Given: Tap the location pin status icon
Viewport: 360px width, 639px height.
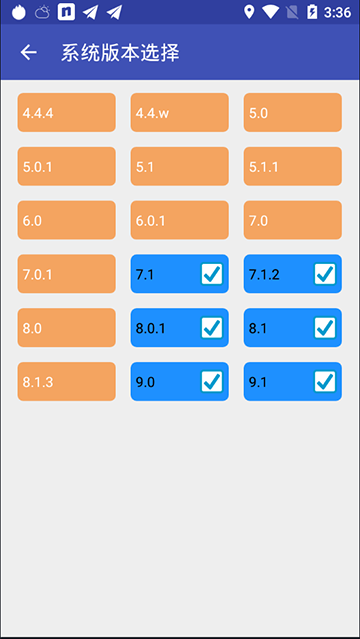Looking at the screenshot, I should (248, 12).
